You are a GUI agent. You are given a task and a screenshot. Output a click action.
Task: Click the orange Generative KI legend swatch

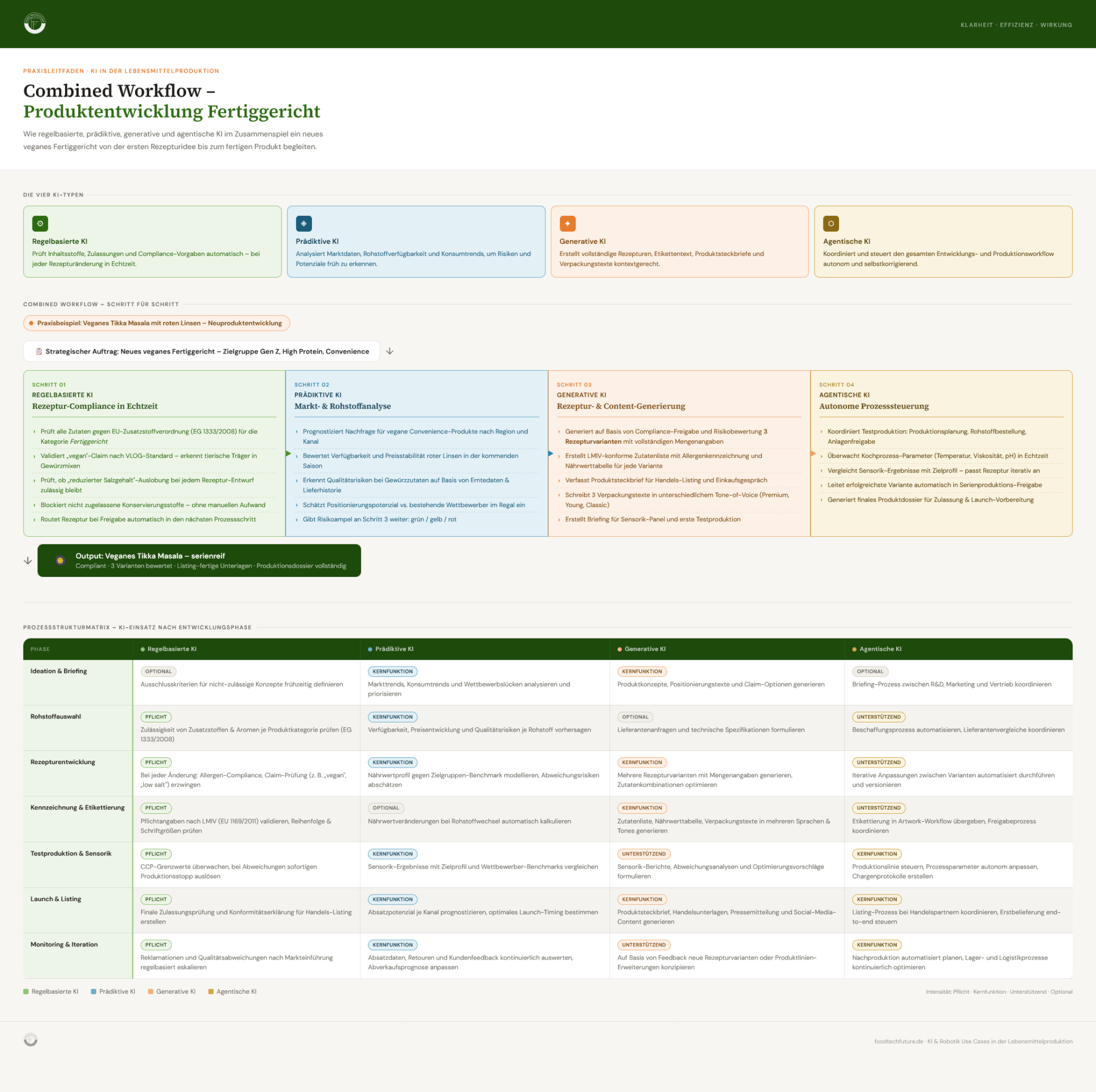click(151, 991)
